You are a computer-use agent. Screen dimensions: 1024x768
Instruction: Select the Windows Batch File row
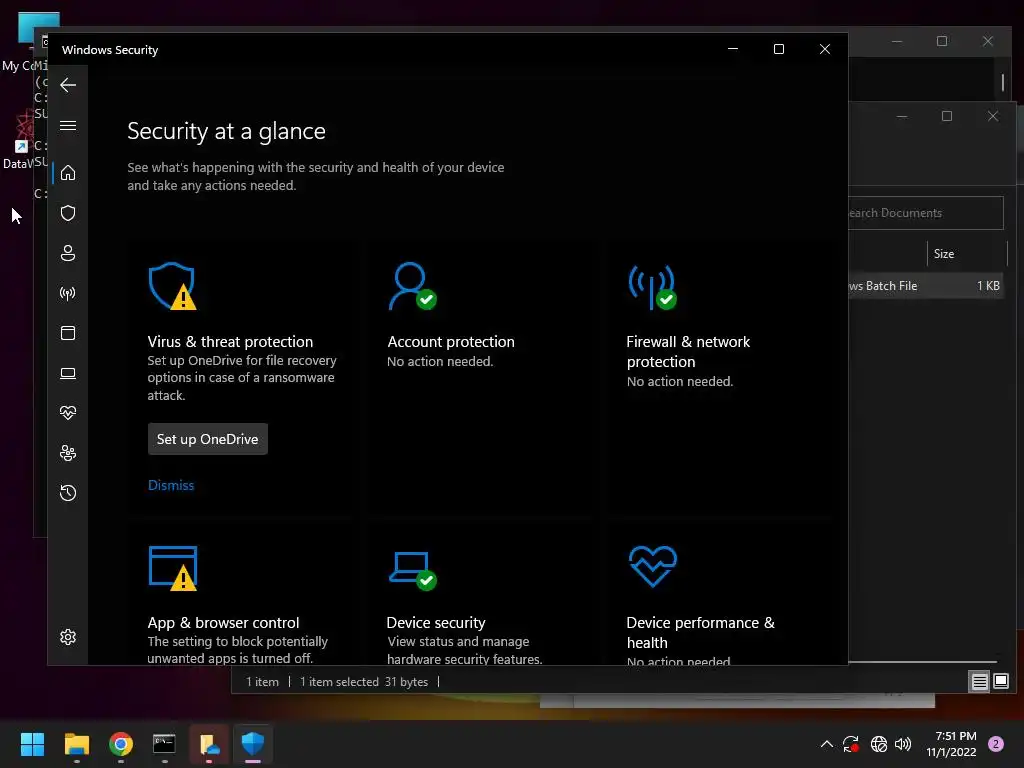926,285
